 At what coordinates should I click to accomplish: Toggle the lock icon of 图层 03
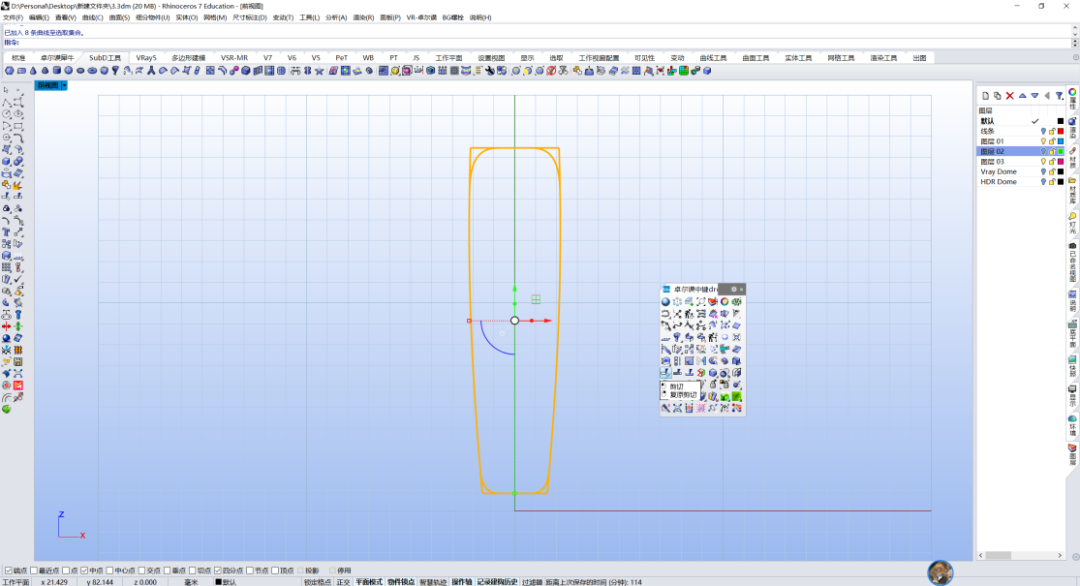1052,162
